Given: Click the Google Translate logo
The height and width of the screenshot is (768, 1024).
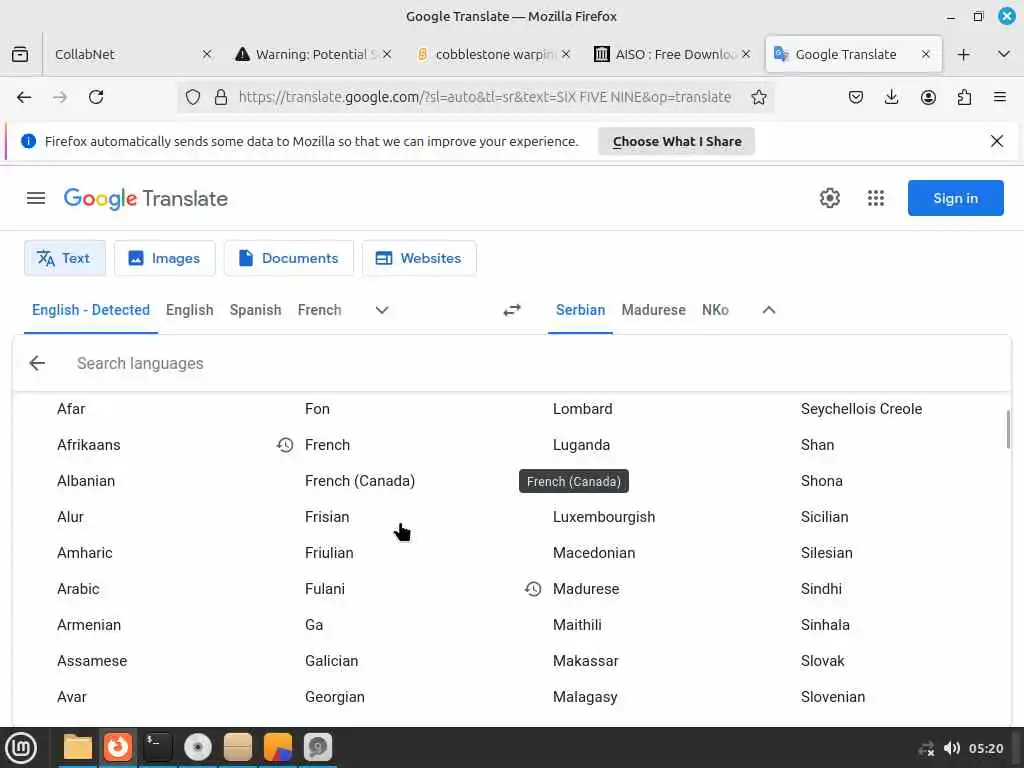Looking at the screenshot, I should click(x=145, y=199).
